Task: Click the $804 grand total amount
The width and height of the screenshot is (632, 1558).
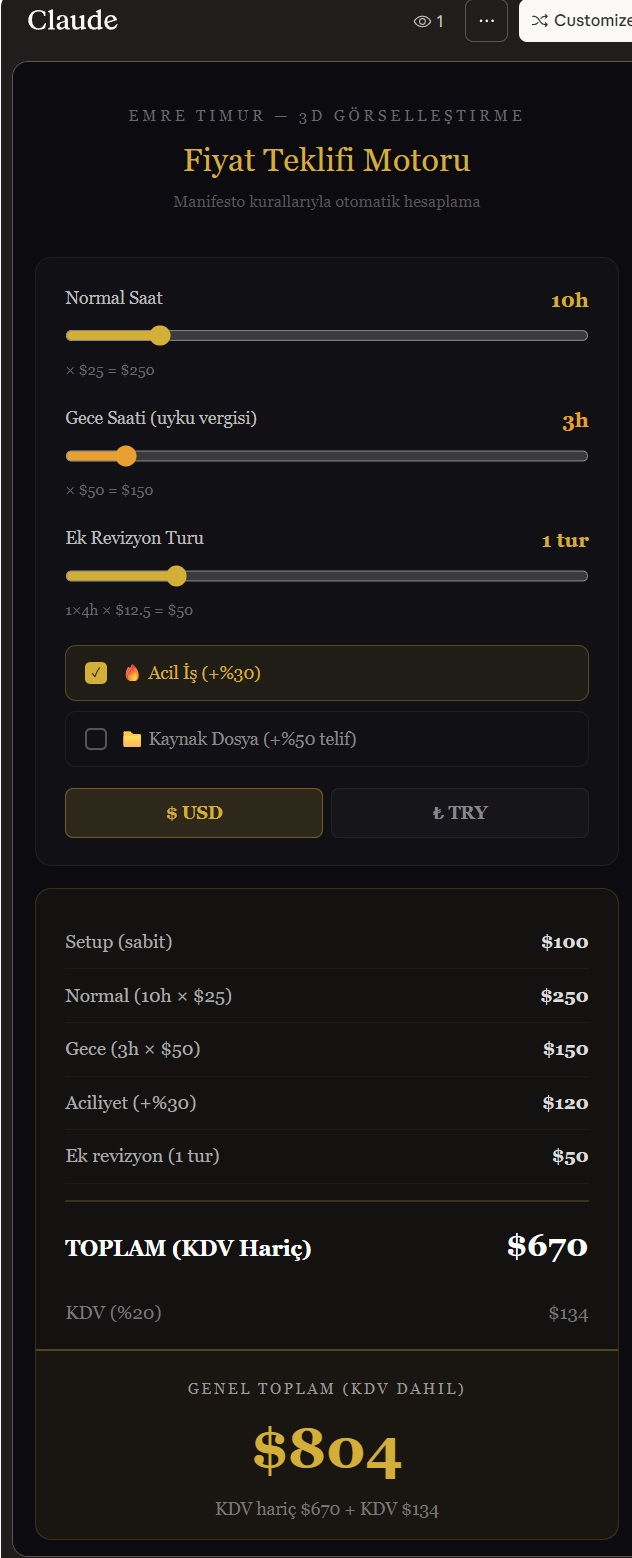Action: tap(327, 1451)
